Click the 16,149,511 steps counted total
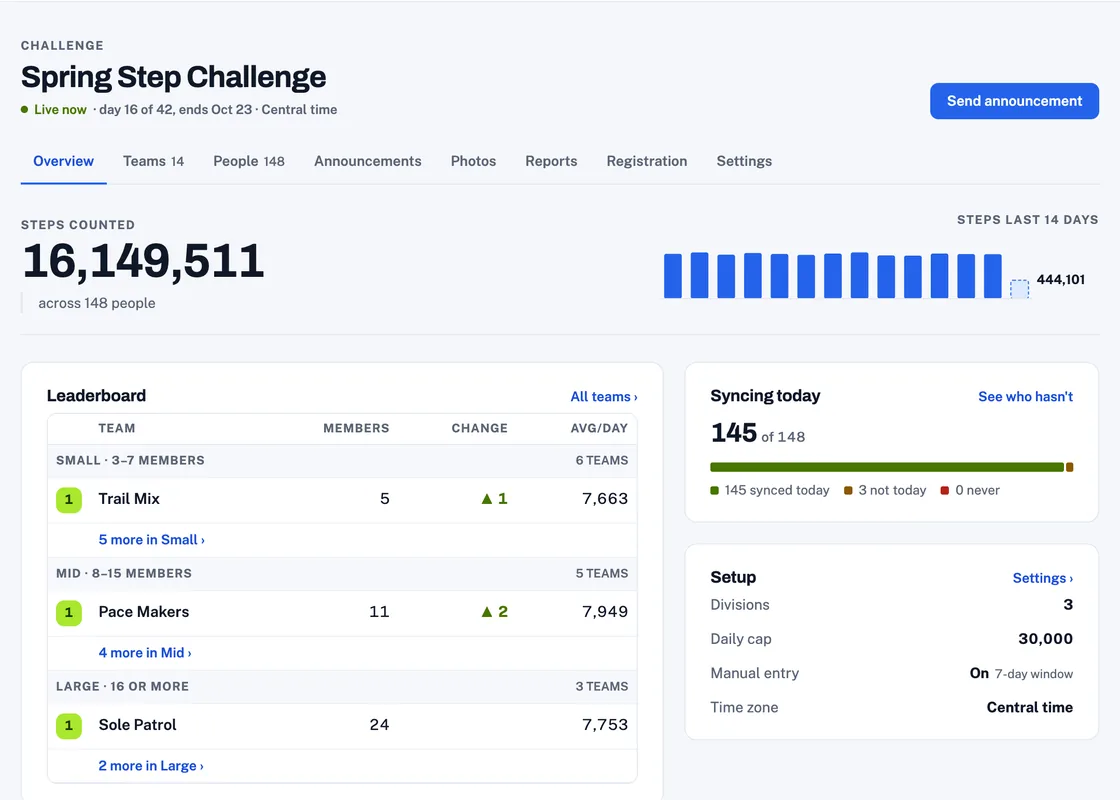The image size is (1120, 800). (143, 261)
